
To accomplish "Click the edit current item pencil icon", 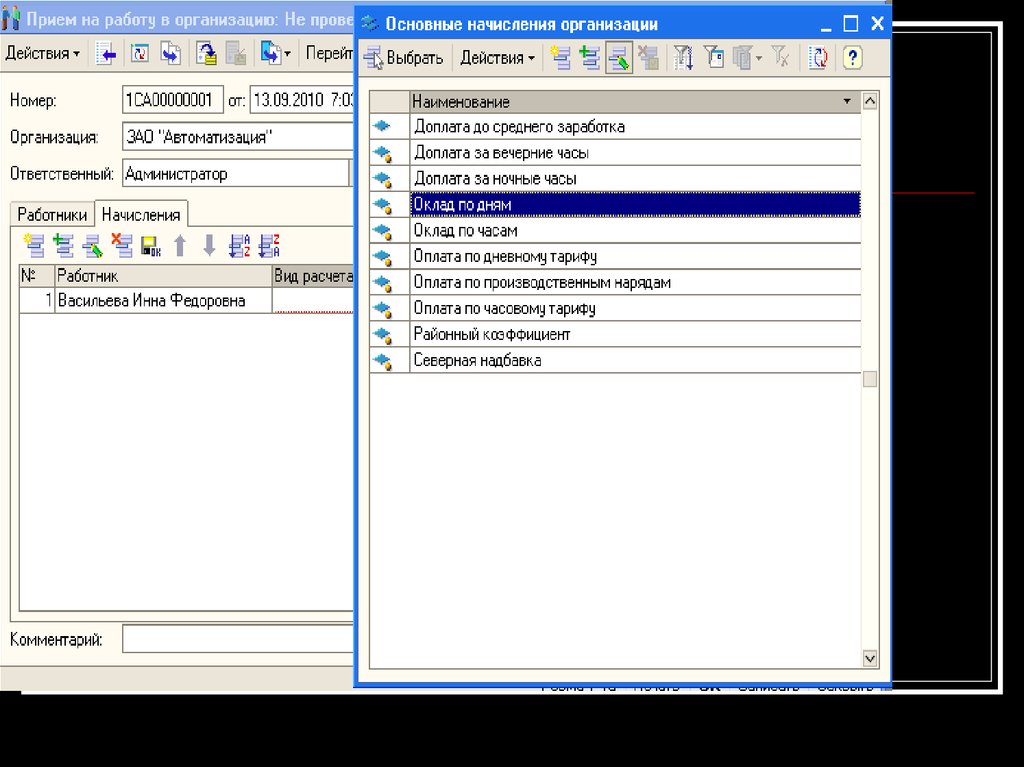I will (x=618, y=58).
